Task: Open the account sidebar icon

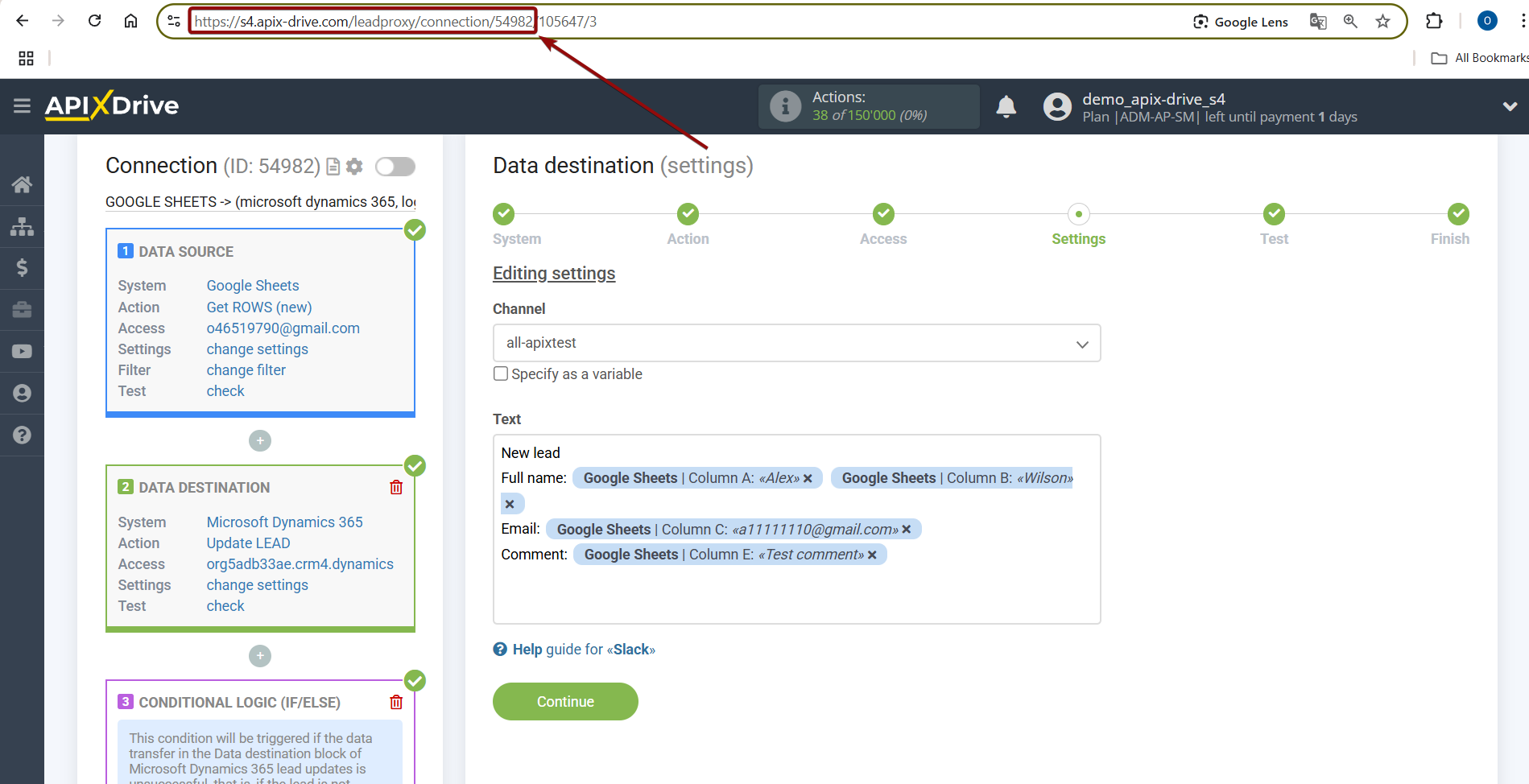Action: coord(22,394)
